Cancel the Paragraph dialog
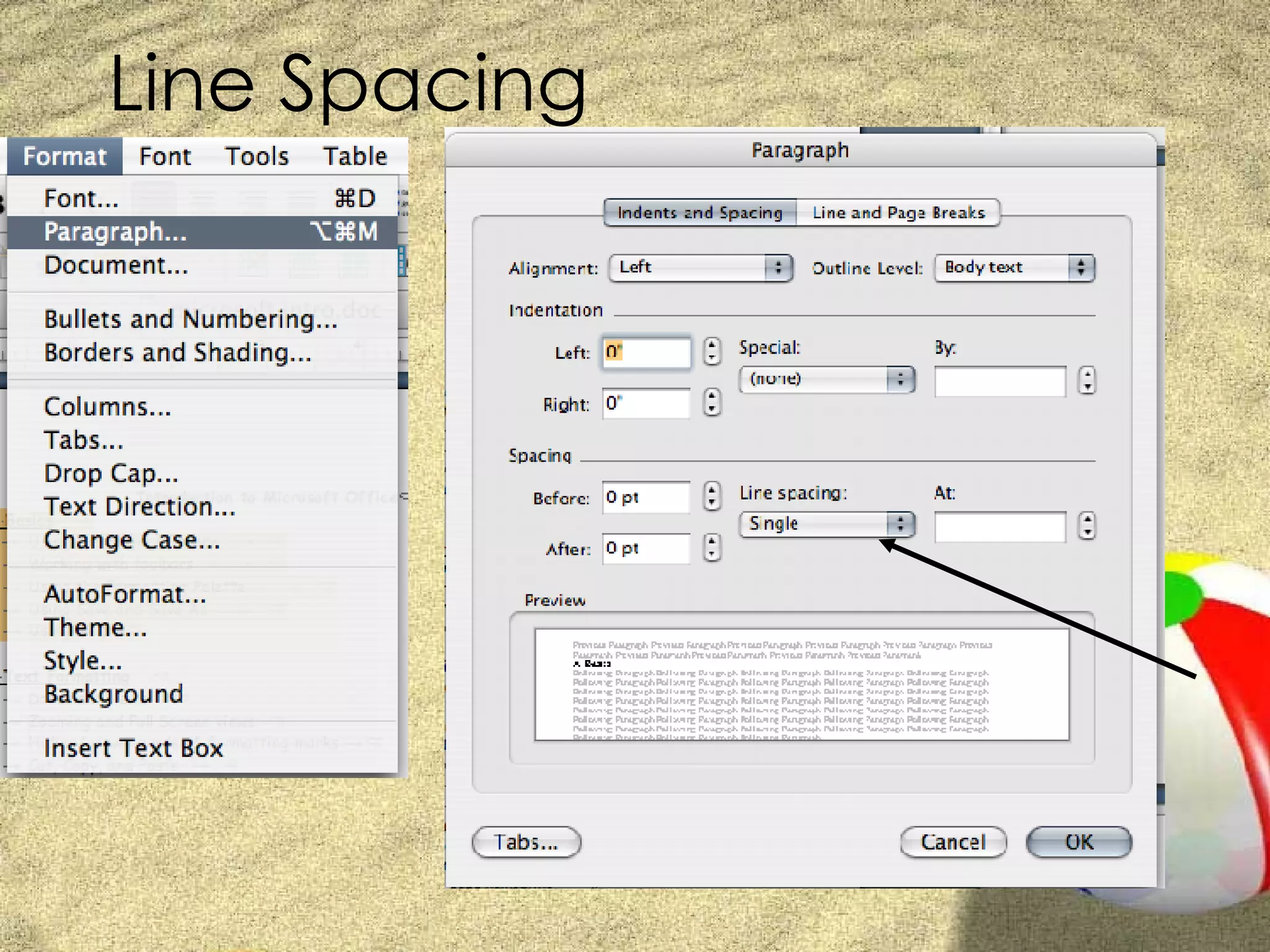Image resolution: width=1270 pixels, height=952 pixels. [x=953, y=842]
